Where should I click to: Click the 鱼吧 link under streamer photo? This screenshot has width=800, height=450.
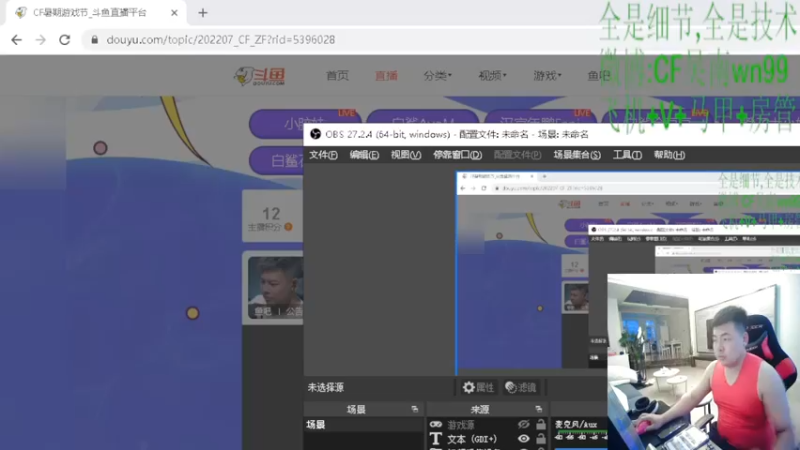[263, 311]
